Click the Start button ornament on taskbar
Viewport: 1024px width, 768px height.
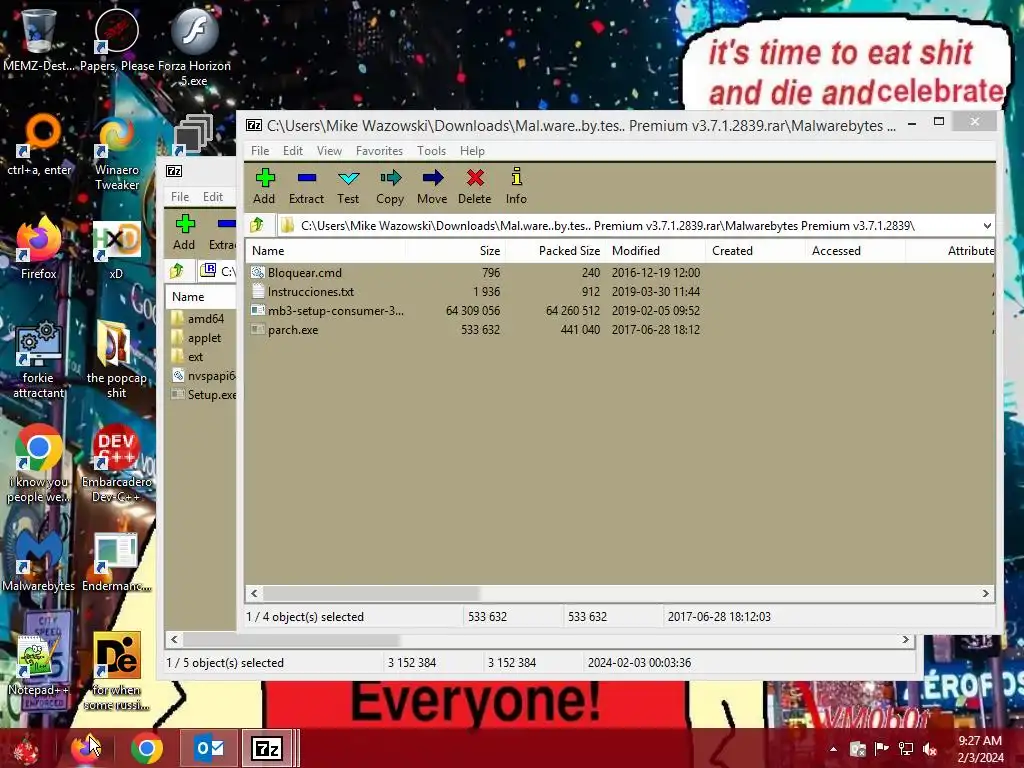[26, 748]
